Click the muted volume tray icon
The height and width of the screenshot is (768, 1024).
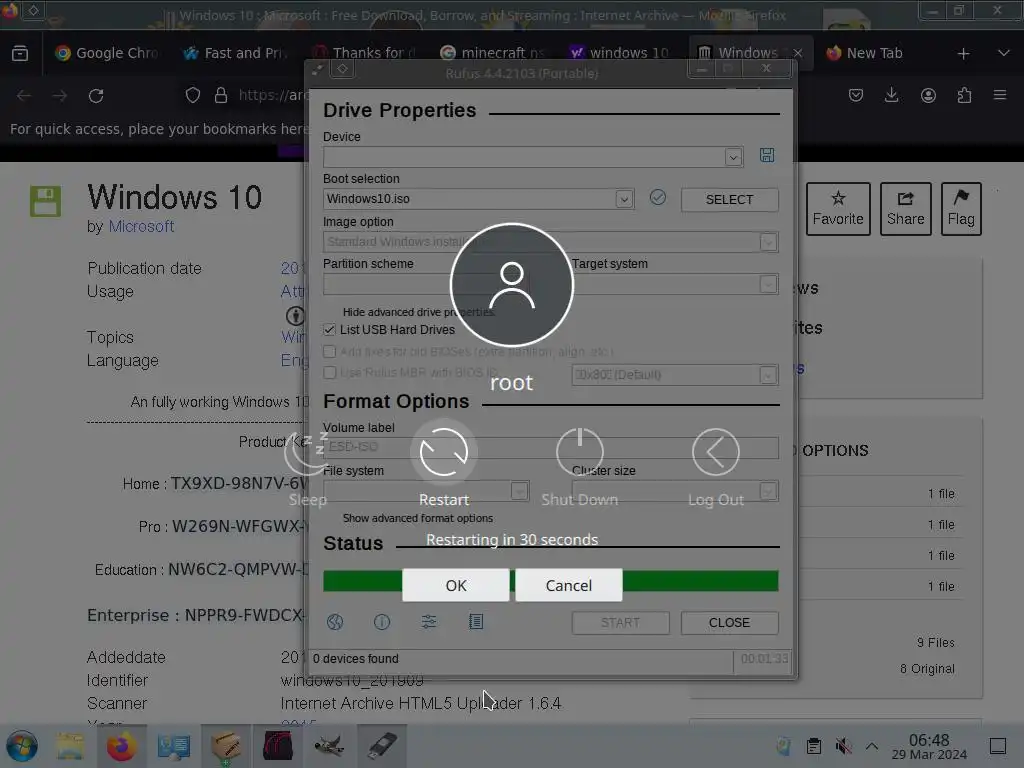[x=843, y=746]
